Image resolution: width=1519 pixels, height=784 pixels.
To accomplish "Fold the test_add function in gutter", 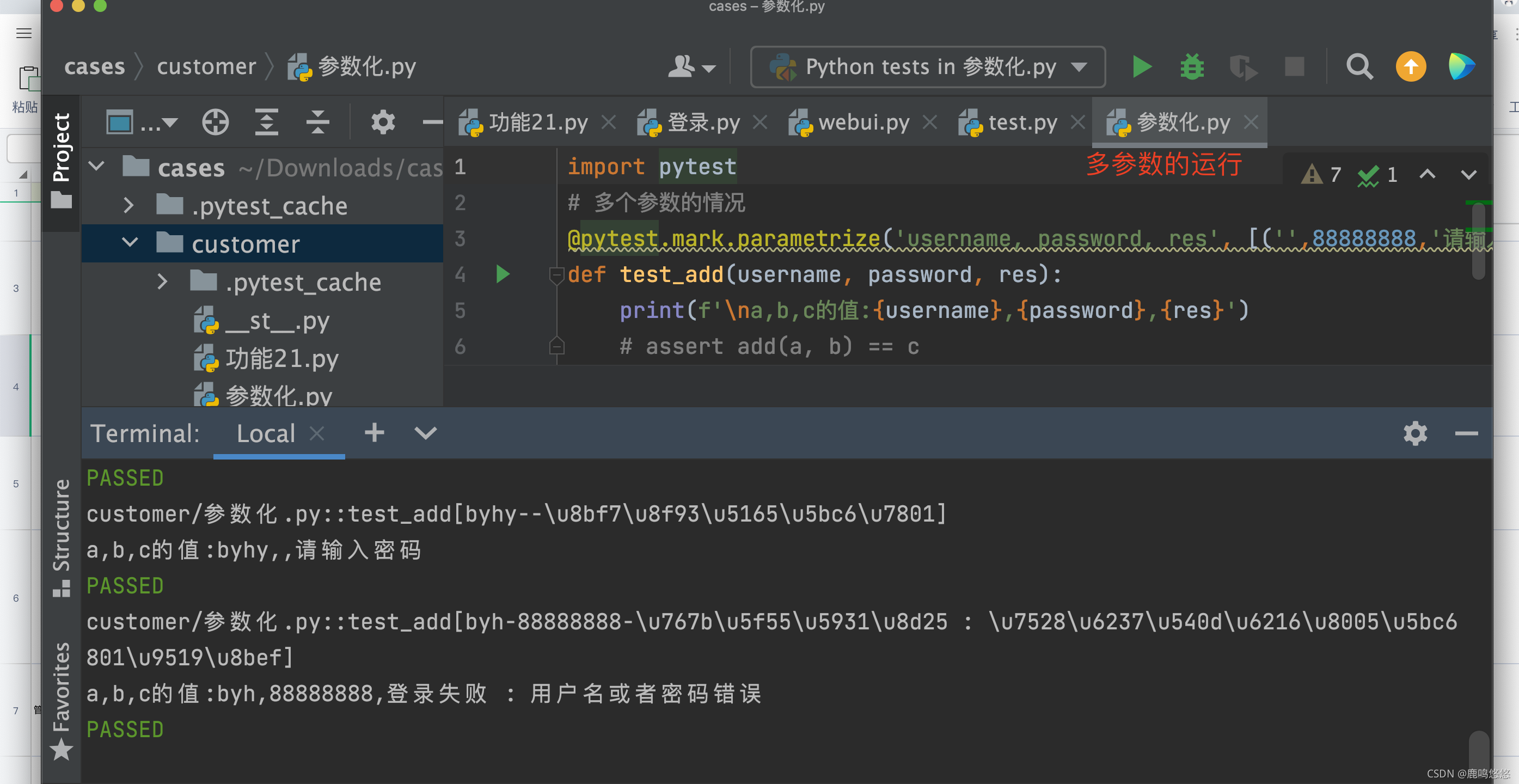I will pos(556,275).
